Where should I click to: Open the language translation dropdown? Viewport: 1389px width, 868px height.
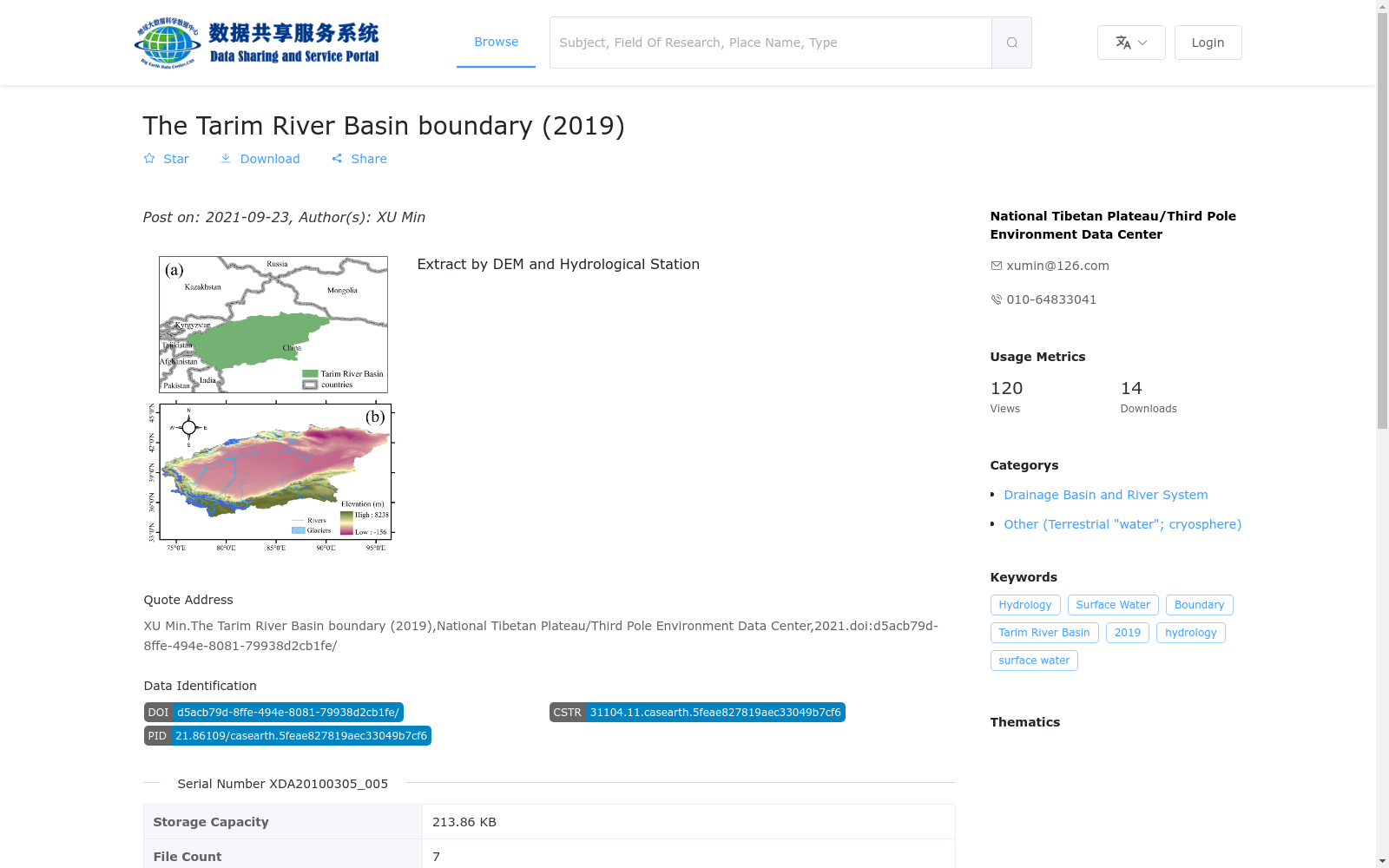1131,43
